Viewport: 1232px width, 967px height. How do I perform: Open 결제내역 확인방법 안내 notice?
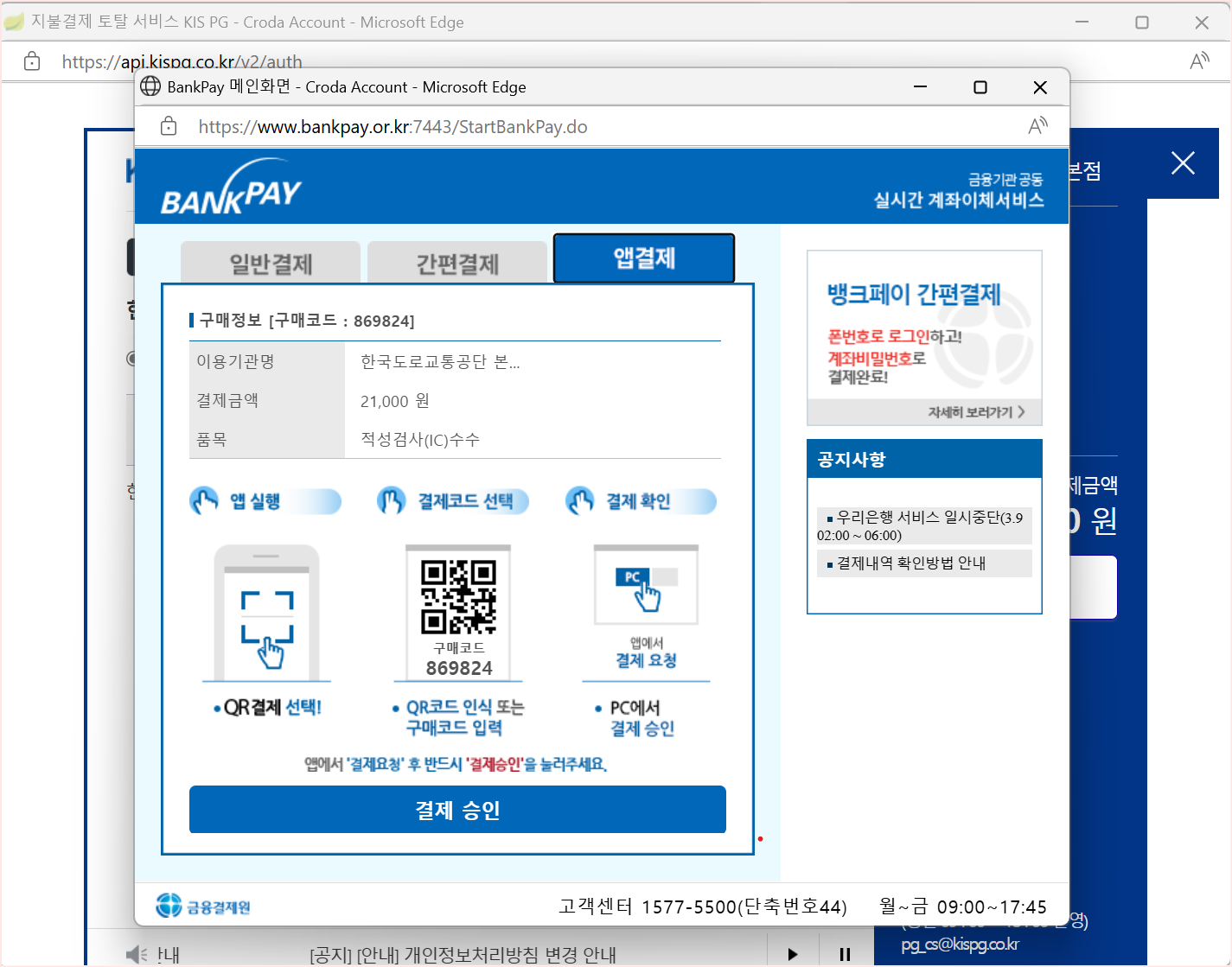point(924,563)
